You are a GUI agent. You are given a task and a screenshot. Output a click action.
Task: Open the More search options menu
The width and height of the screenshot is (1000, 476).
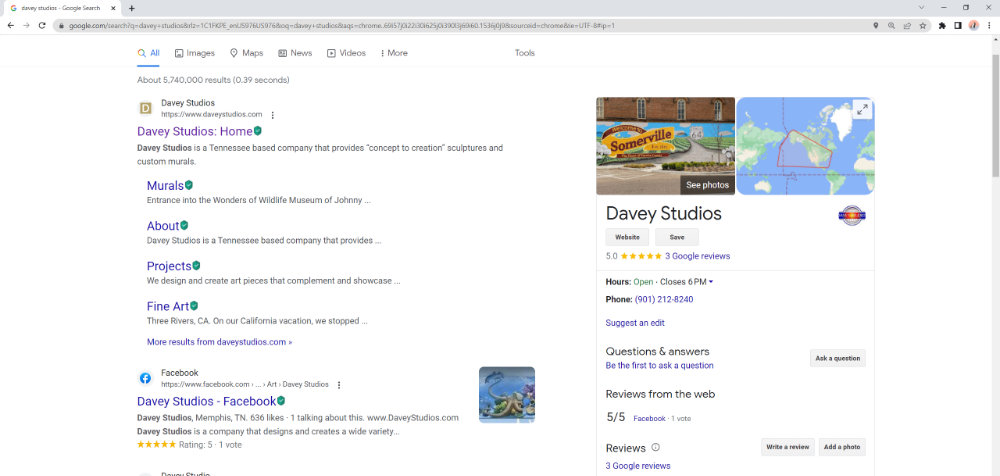394,53
